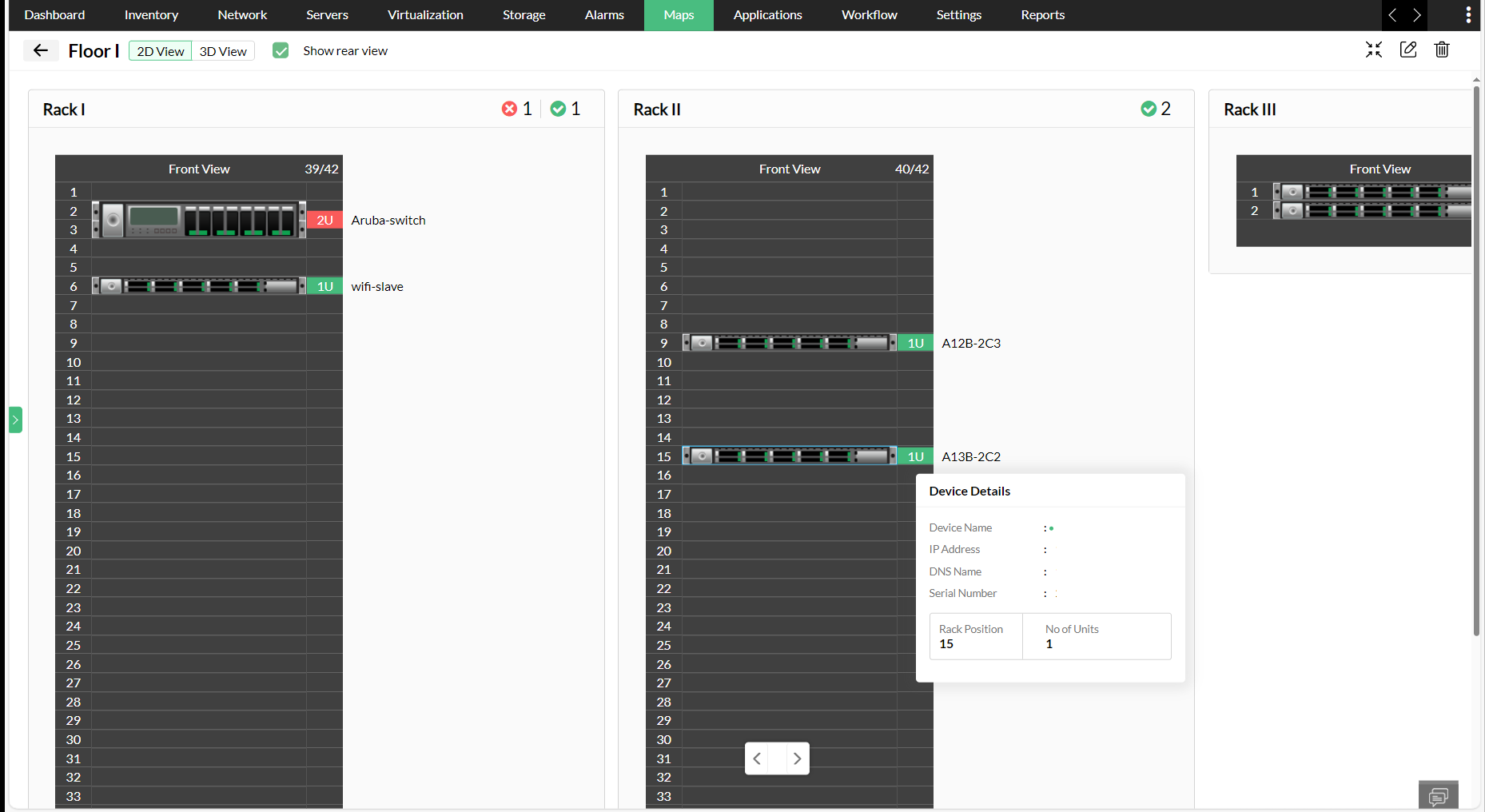
Task: Open the Alarms menu
Action: click(603, 14)
